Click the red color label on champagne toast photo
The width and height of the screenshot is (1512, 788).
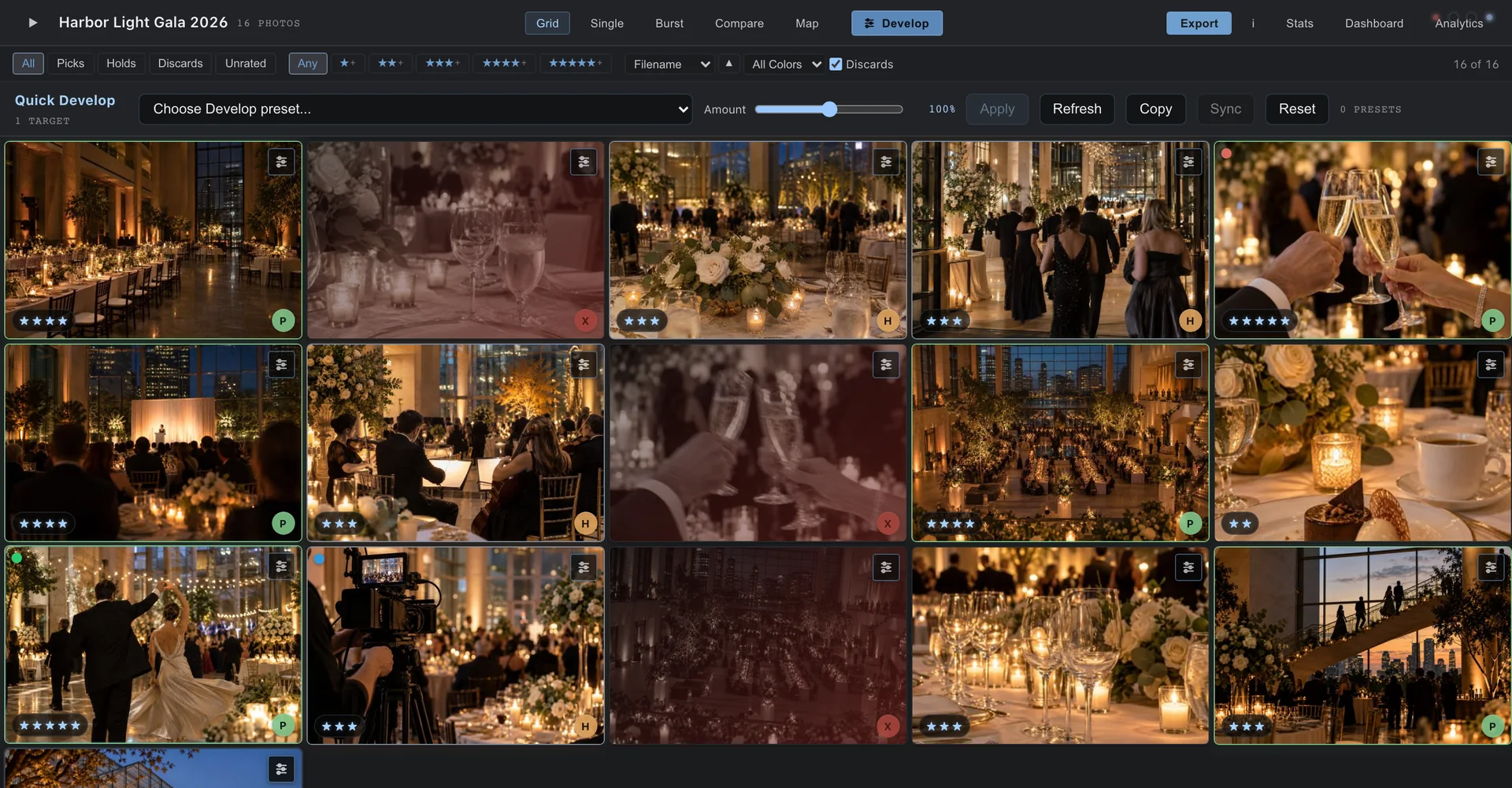pyautogui.click(x=1226, y=154)
